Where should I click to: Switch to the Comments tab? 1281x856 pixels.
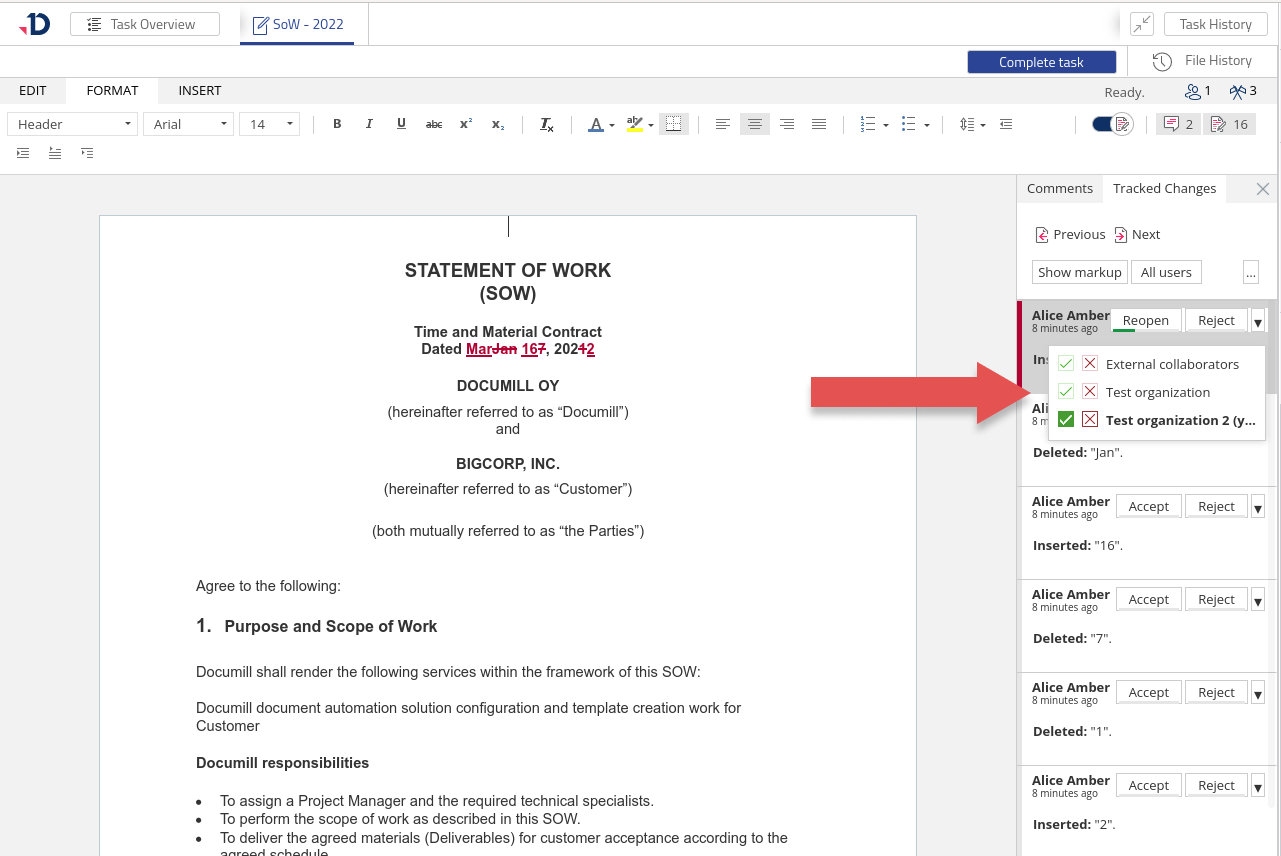(x=1059, y=189)
